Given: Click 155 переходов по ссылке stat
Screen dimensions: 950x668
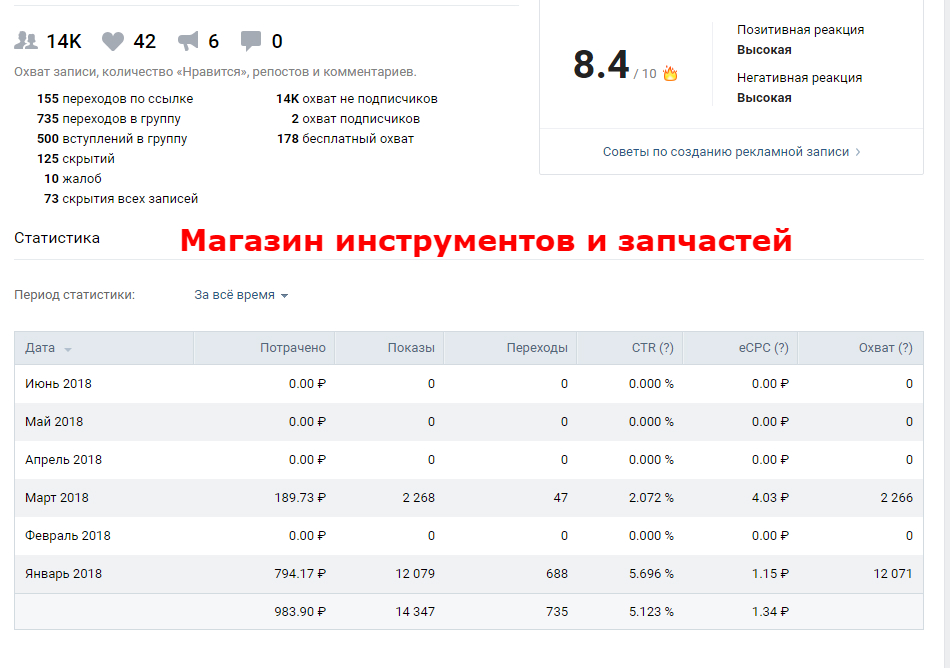Looking at the screenshot, I should tap(115, 99).
